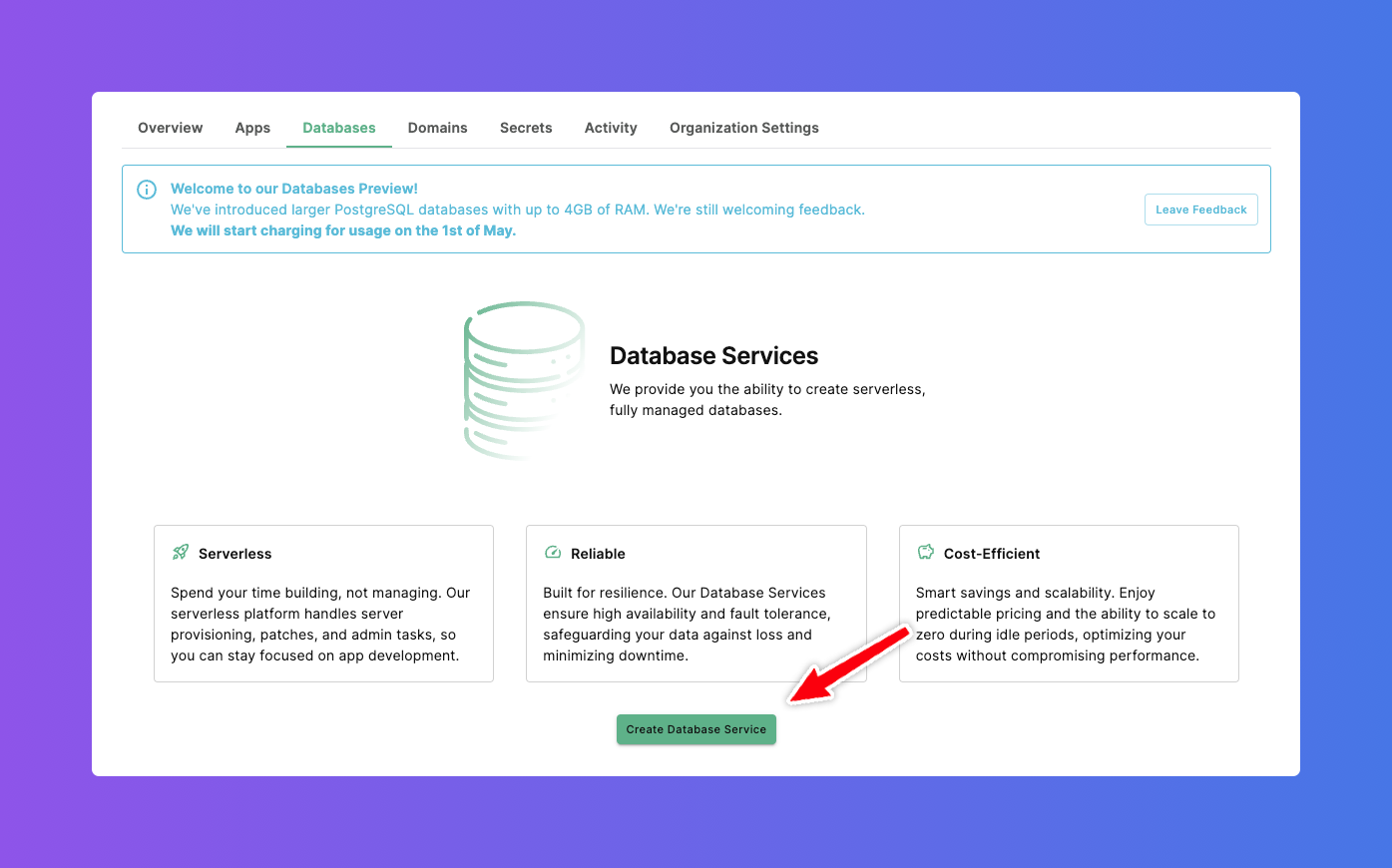Select the Cost-Efficient feature card
The height and width of the screenshot is (868, 1392).
(x=1069, y=603)
